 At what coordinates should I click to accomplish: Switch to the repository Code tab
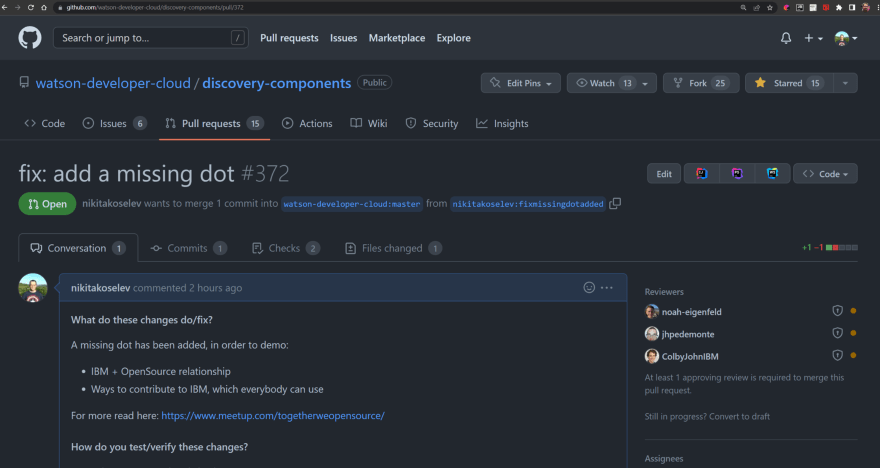click(x=45, y=123)
